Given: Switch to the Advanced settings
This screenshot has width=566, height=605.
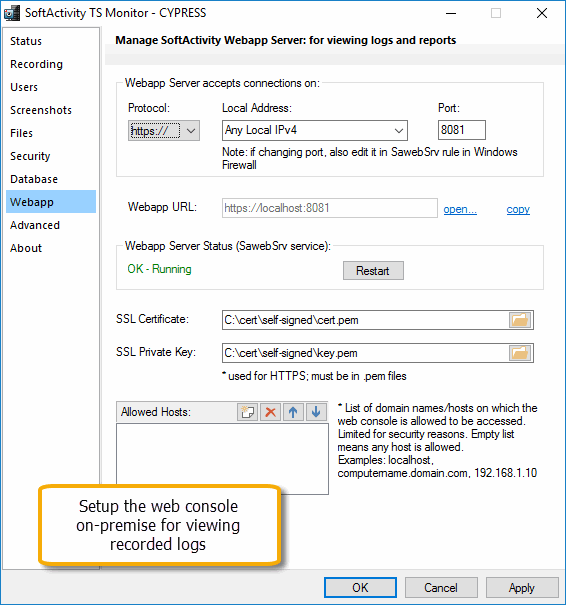Looking at the screenshot, I should (x=35, y=225).
